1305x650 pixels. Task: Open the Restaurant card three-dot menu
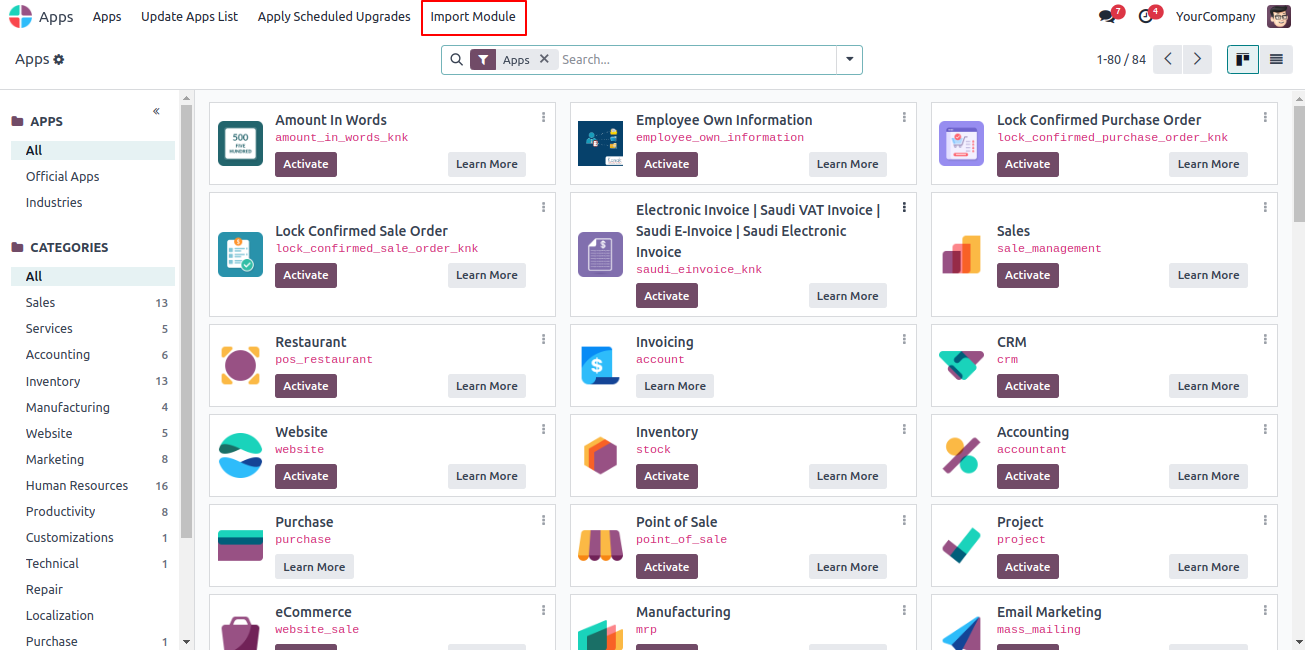543,339
